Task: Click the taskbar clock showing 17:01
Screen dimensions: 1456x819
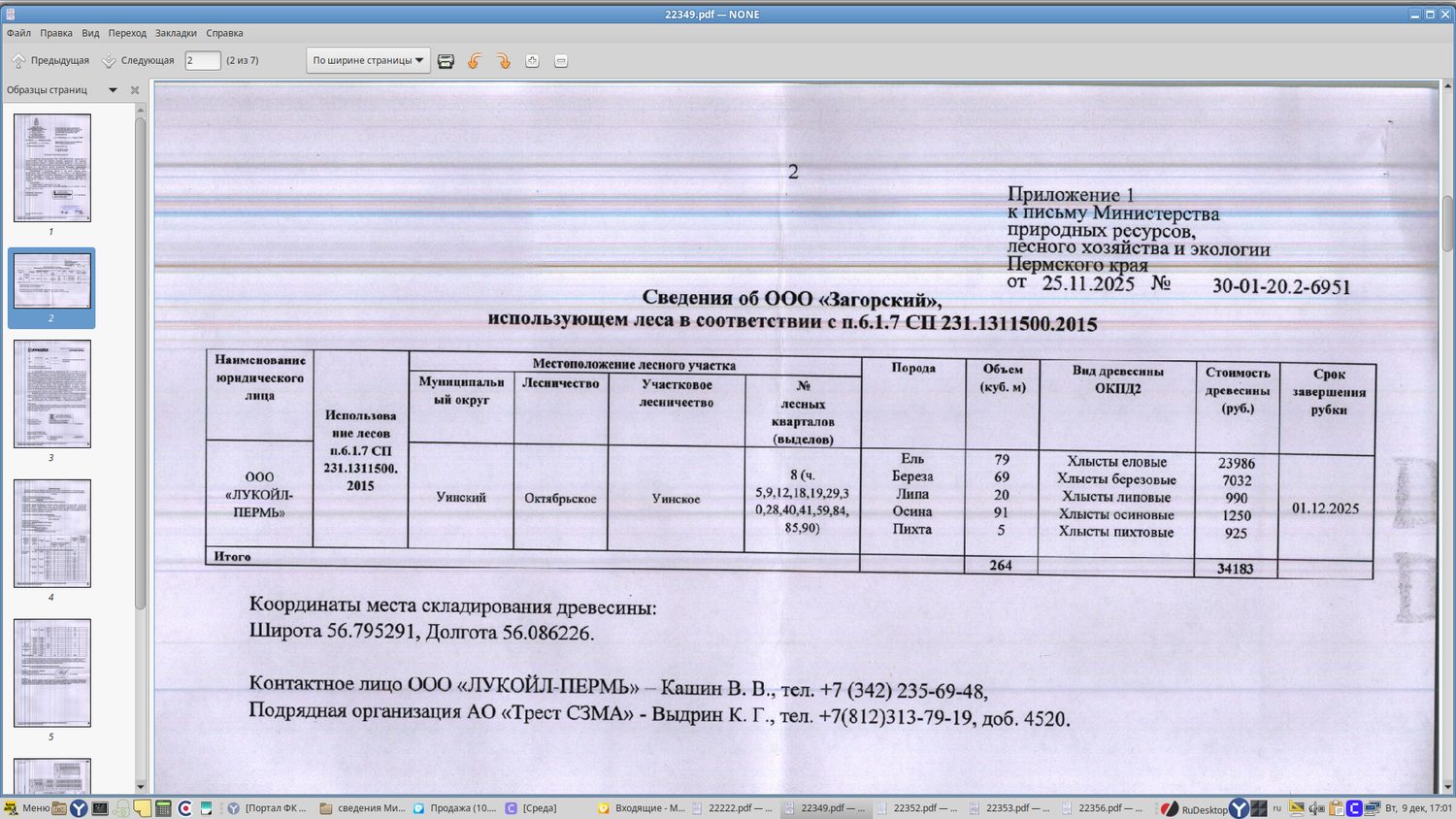Action: pos(1418,808)
